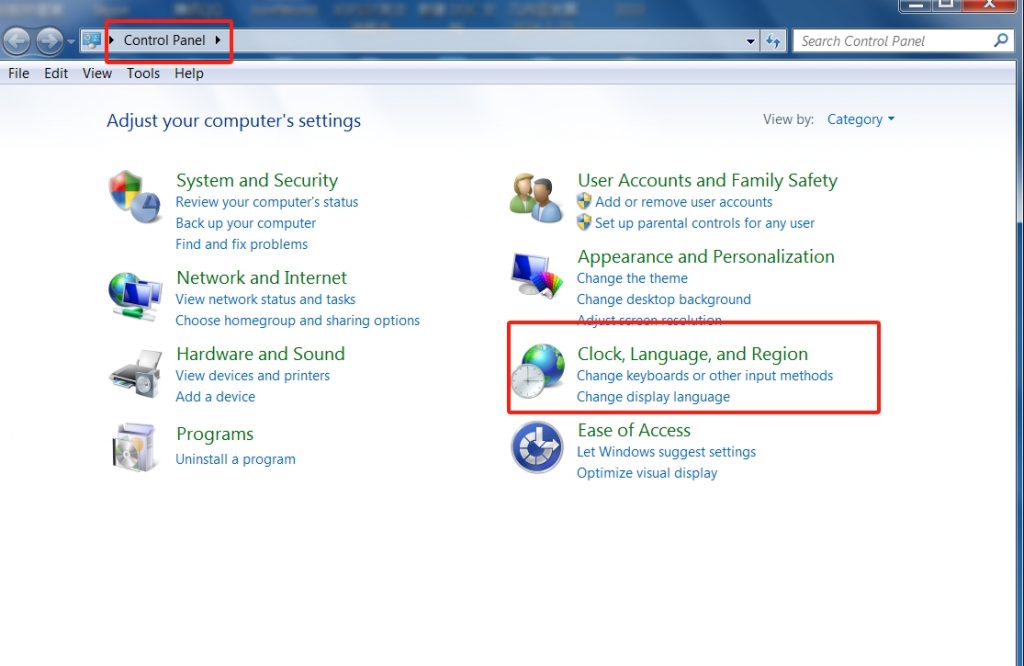The width and height of the screenshot is (1024, 666).
Task: Open User Accounts and Family Safety
Action: click(707, 180)
